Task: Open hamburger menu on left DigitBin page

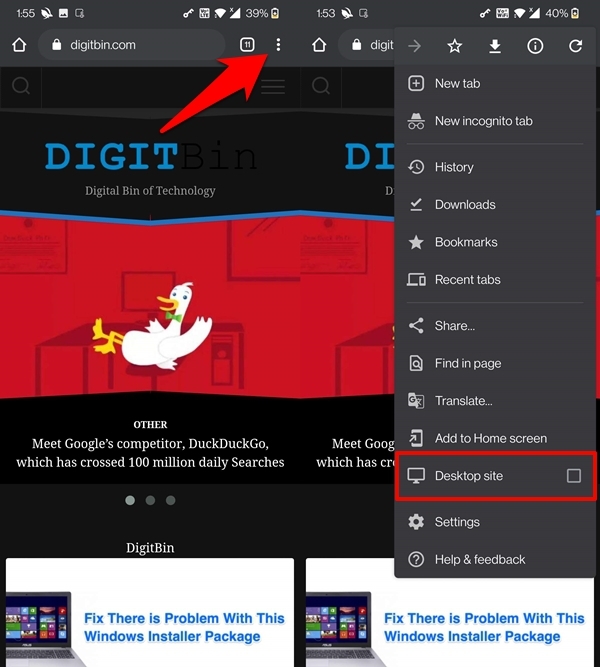Action: click(x=273, y=86)
